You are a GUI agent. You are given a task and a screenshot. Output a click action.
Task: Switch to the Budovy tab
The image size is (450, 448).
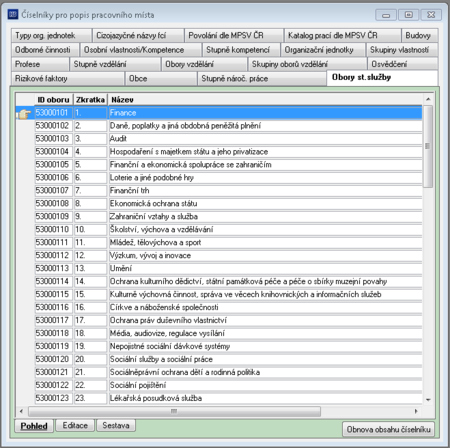[x=420, y=35]
